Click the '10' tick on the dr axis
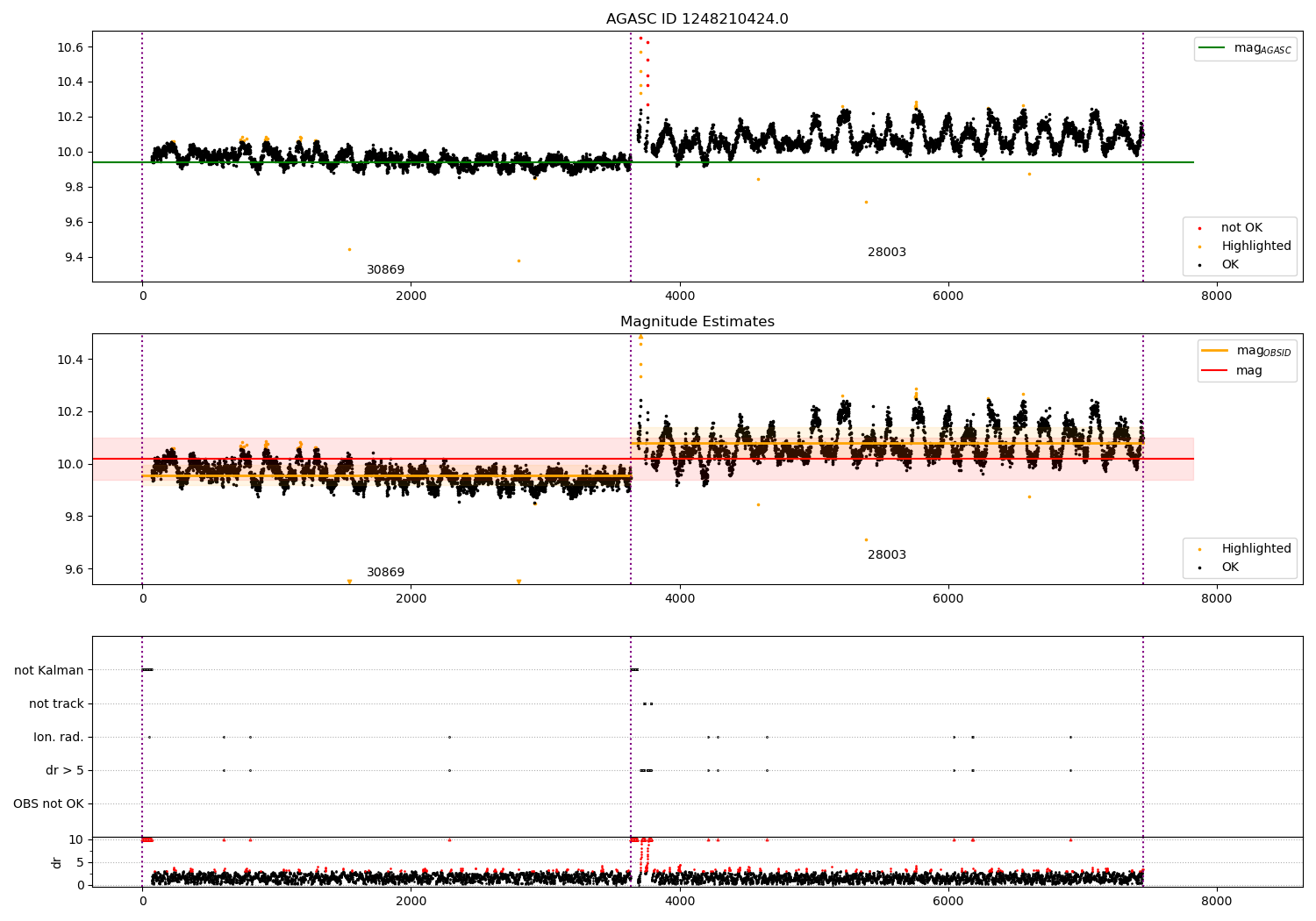 (76, 840)
